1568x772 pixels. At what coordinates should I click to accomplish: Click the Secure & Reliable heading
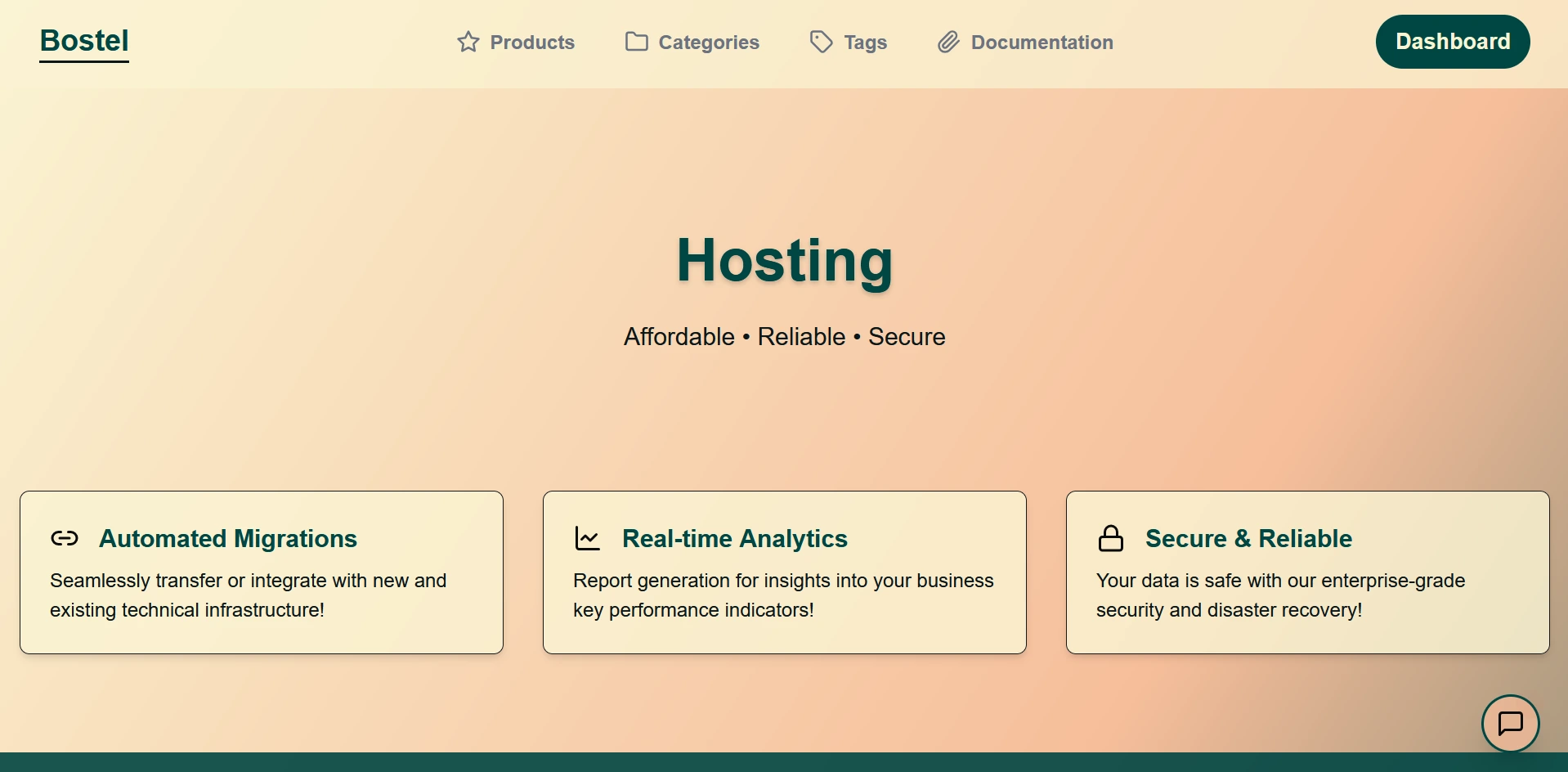tap(1249, 538)
